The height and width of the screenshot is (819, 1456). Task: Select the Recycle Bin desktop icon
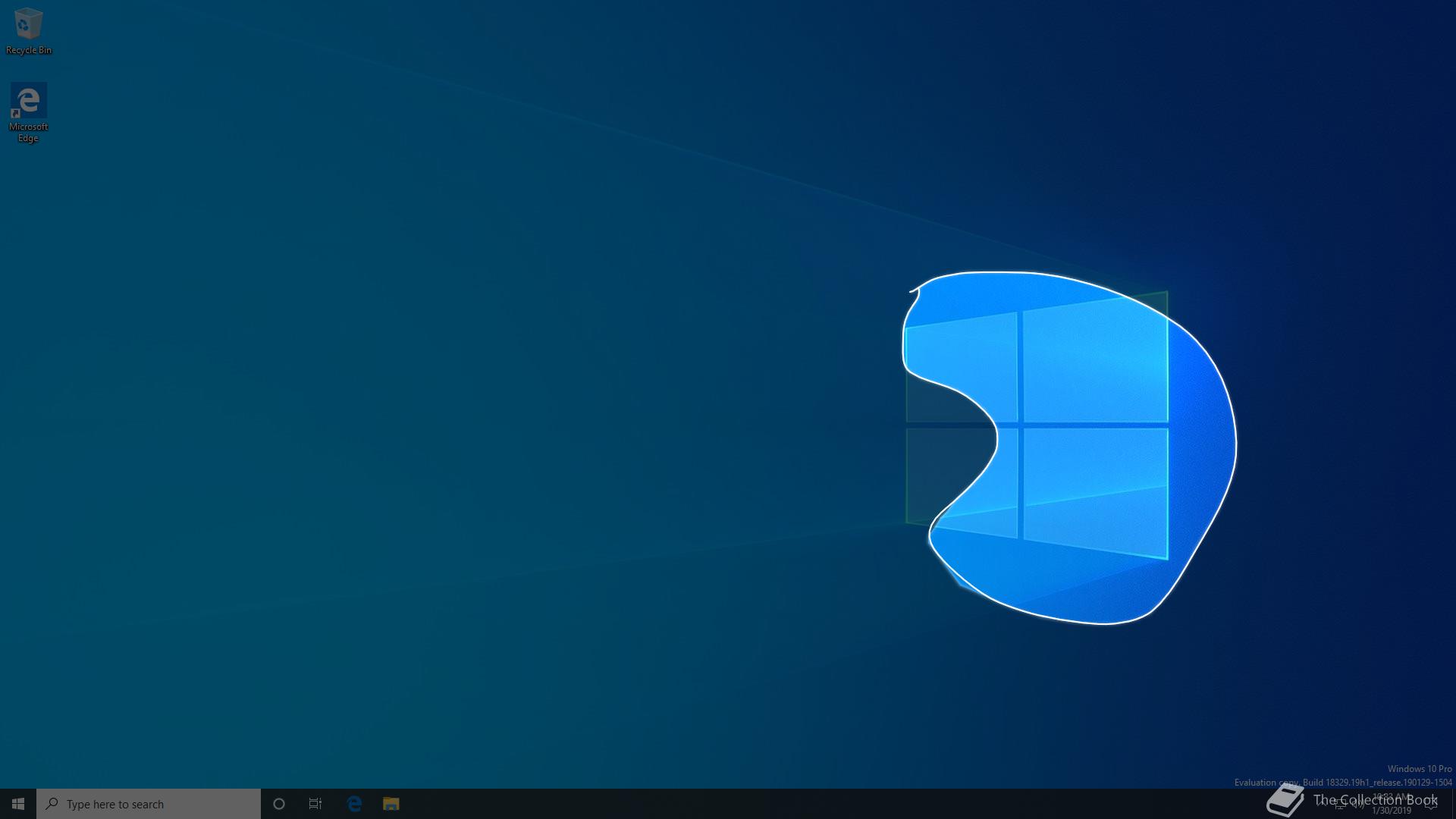pyautogui.click(x=29, y=31)
